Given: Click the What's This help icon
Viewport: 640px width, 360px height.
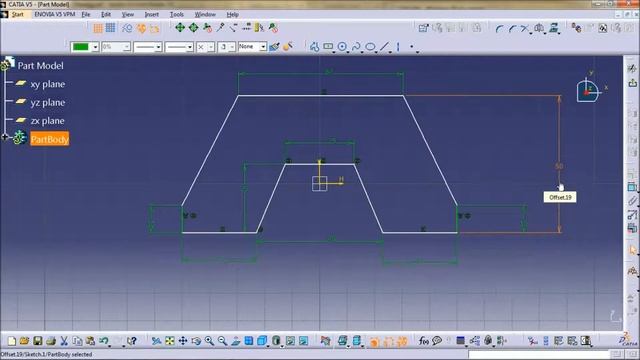Looking at the screenshot, I should [x=131, y=341].
